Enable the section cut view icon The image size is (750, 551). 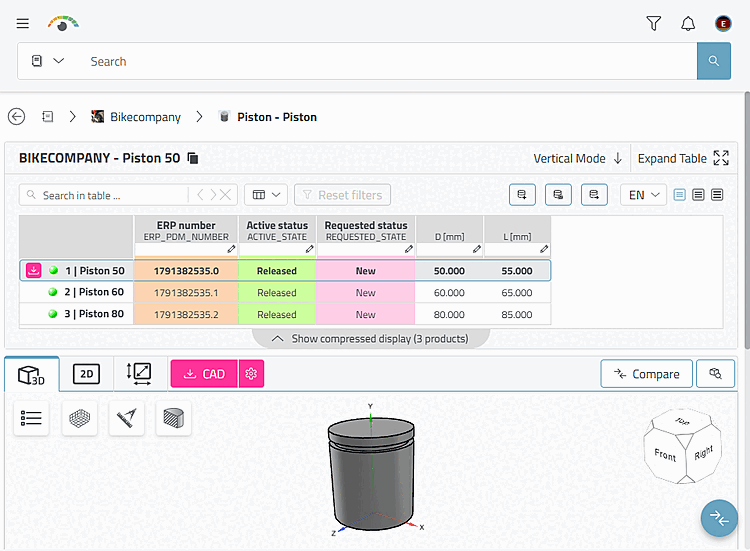[174, 419]
